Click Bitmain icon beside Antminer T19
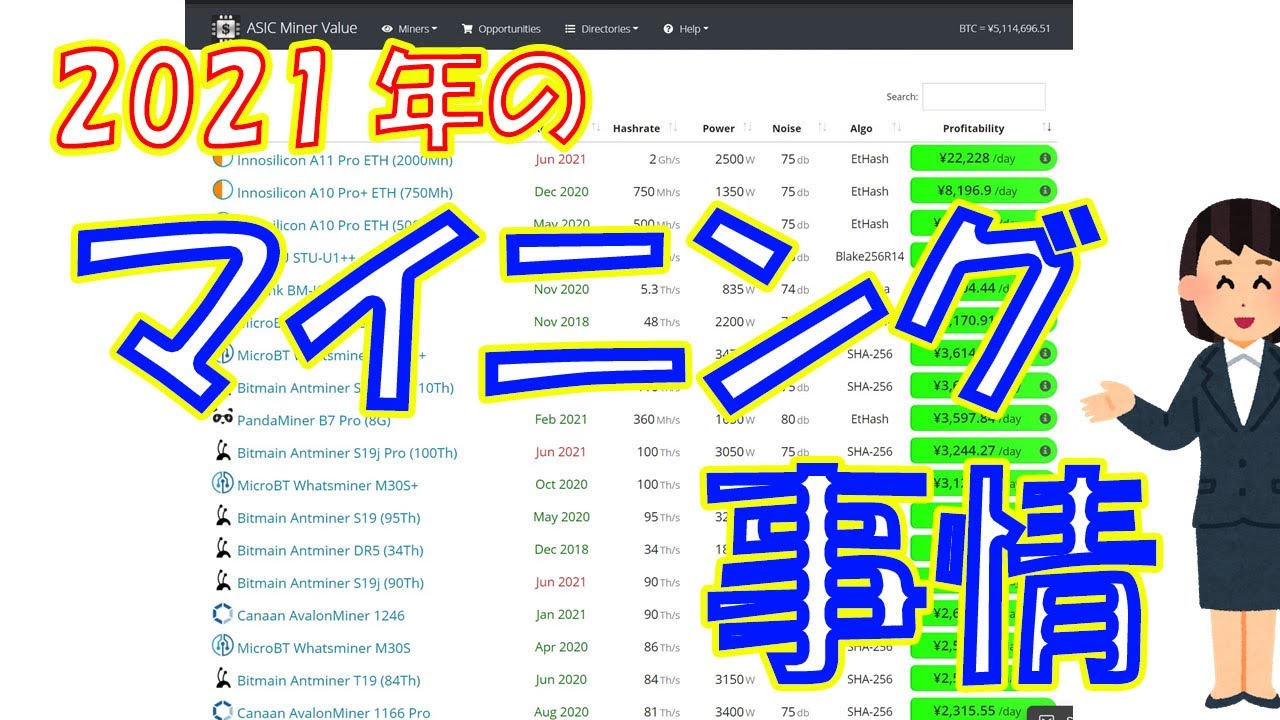The width and height of the screenshot is (1280, 720). pos(222,679)
